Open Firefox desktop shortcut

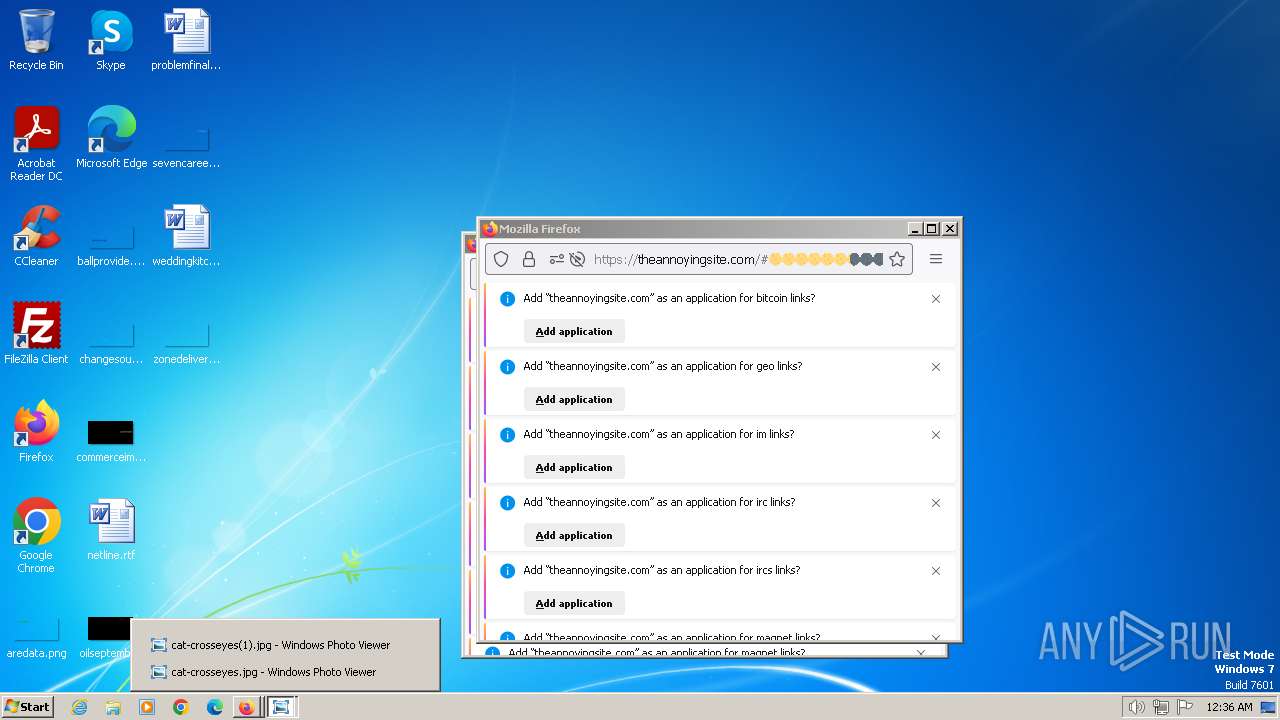point(36,432)
